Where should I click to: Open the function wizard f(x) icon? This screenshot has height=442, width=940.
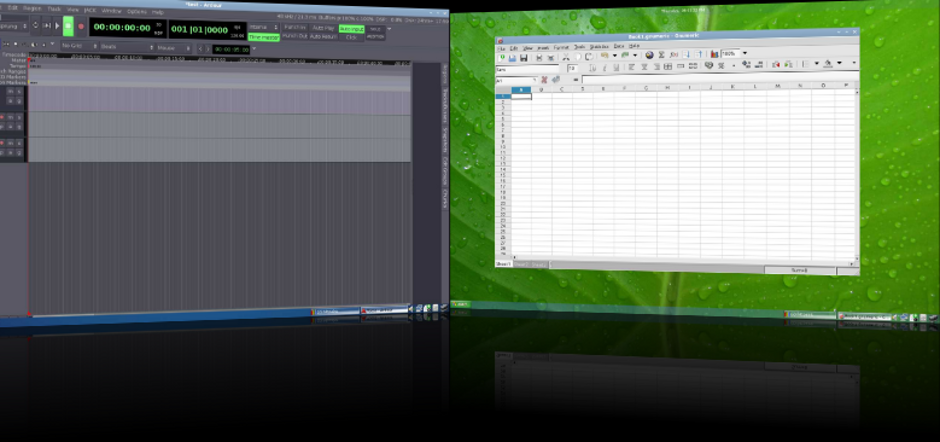click(674, 55)
